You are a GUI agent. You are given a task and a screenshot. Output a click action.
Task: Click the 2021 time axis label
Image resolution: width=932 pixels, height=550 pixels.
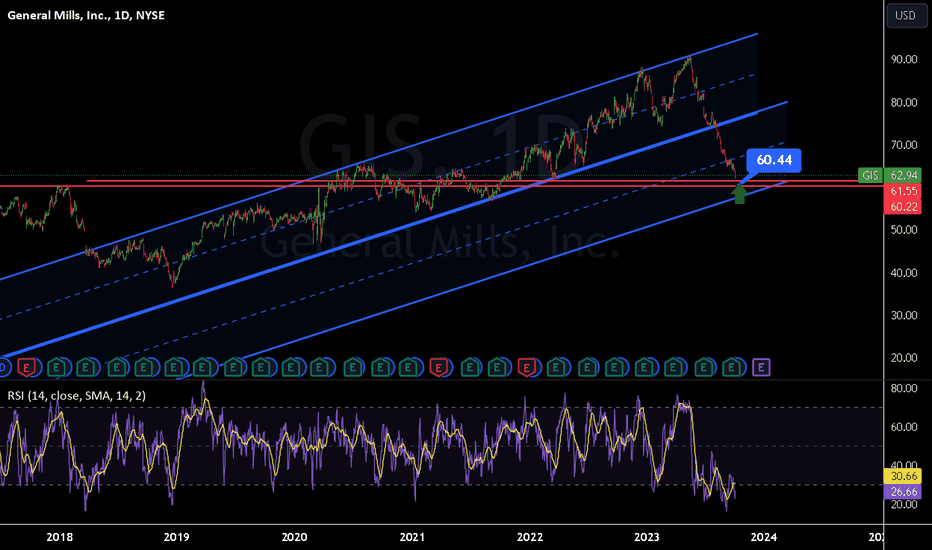click(412, 537)
